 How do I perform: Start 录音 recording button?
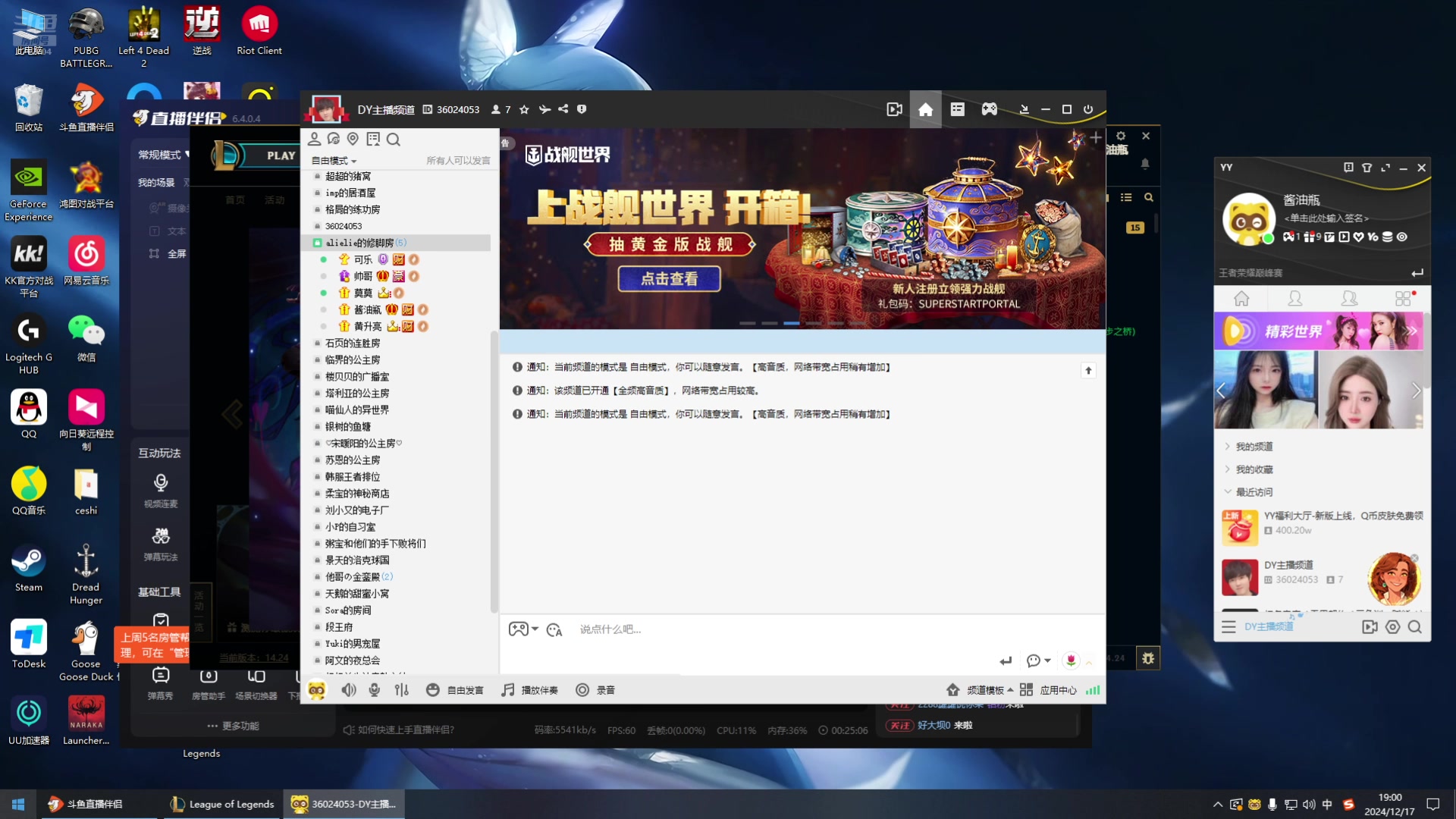click(596, 690)
